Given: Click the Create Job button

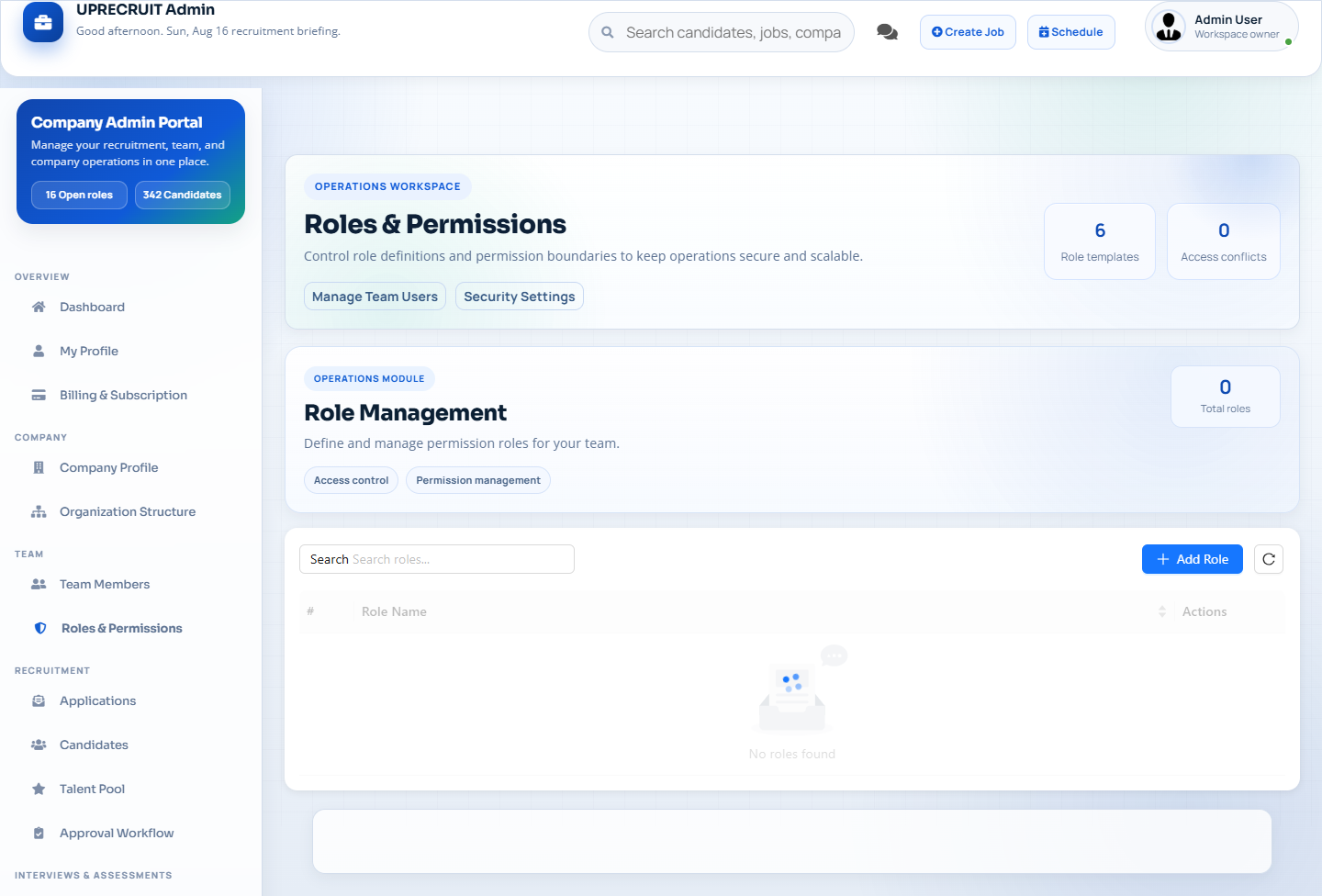Looking at the screenshot, I should 968,32.
